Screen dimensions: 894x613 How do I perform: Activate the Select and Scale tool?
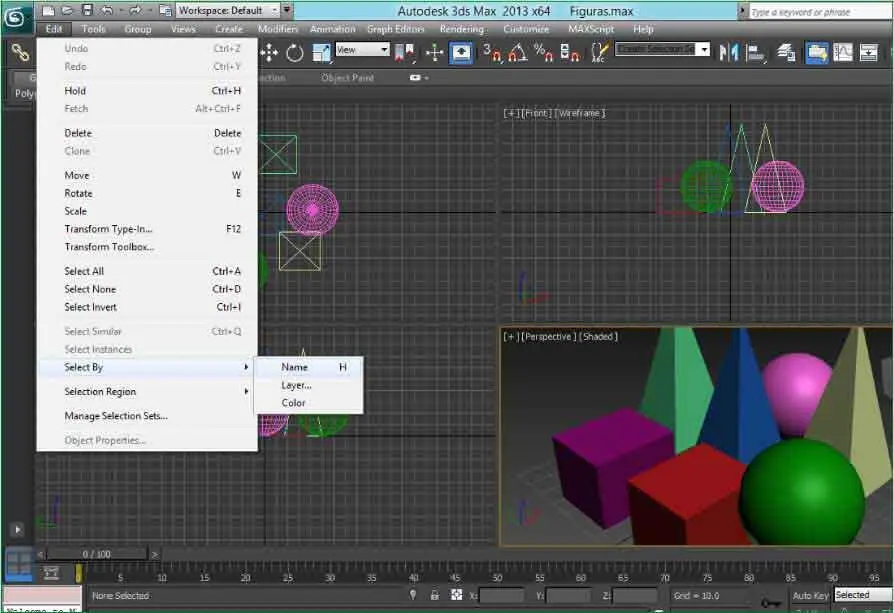(x=321, y=53)
